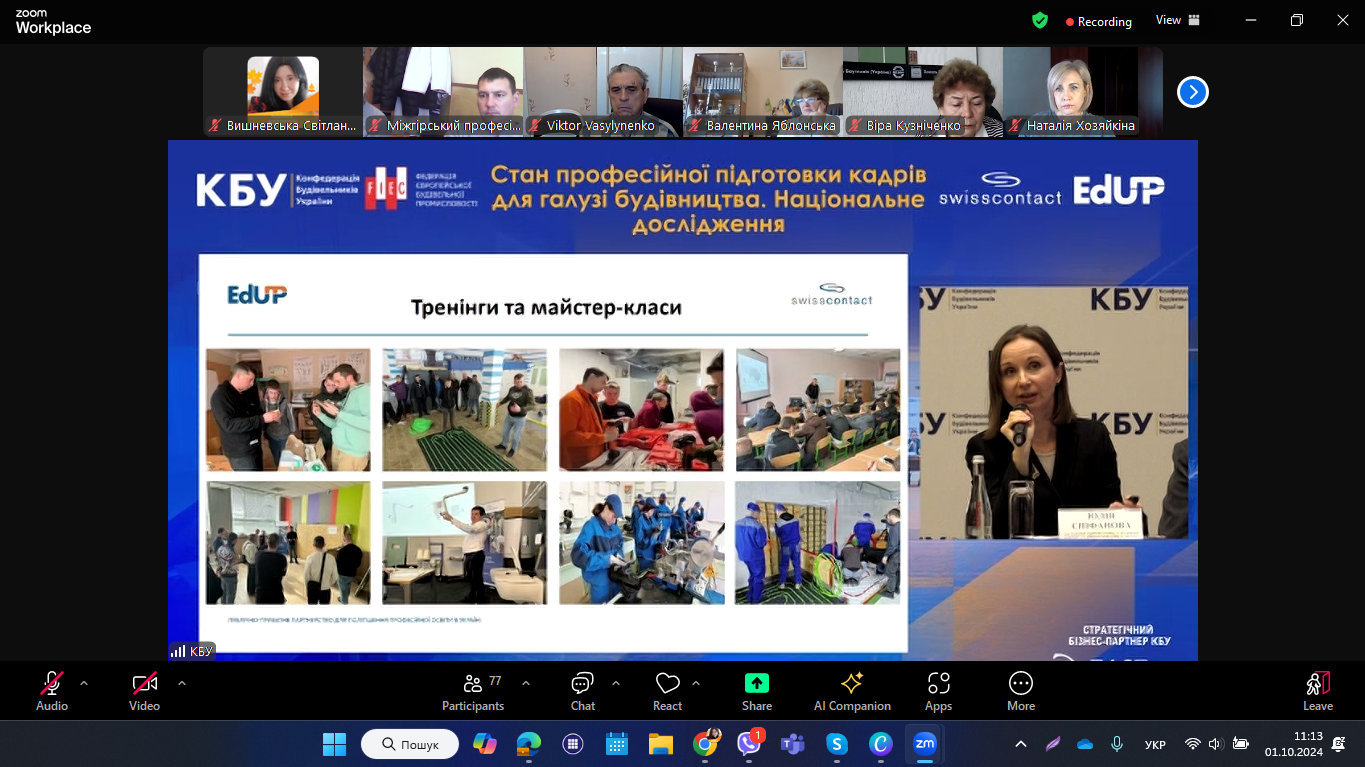Viewport: 1365px width, 767px height.
Task: Toggle UKR keyboard language in system tray
Action: [x=1154, y=745]
